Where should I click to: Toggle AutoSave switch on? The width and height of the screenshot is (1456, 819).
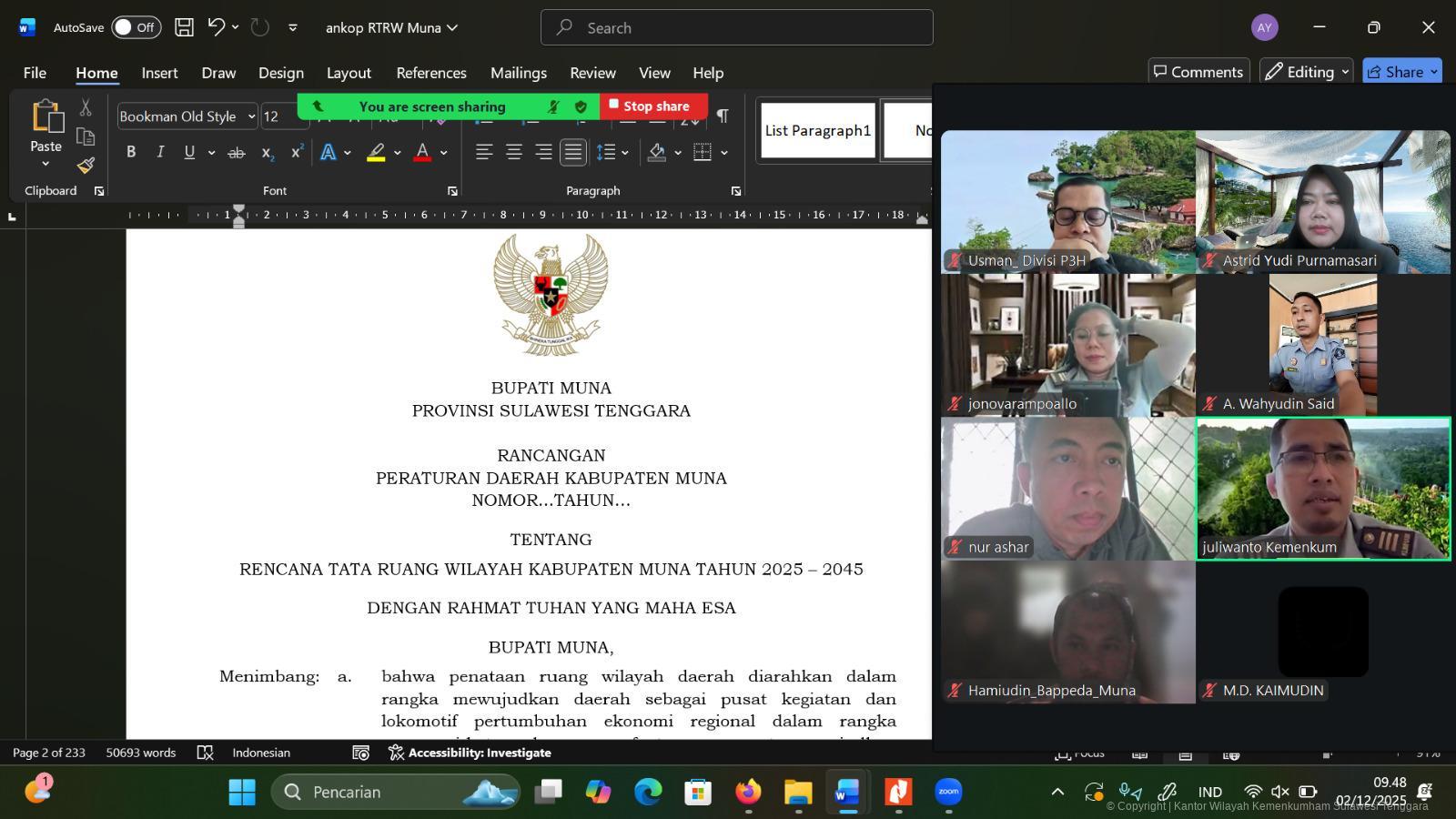coord(136,27)
